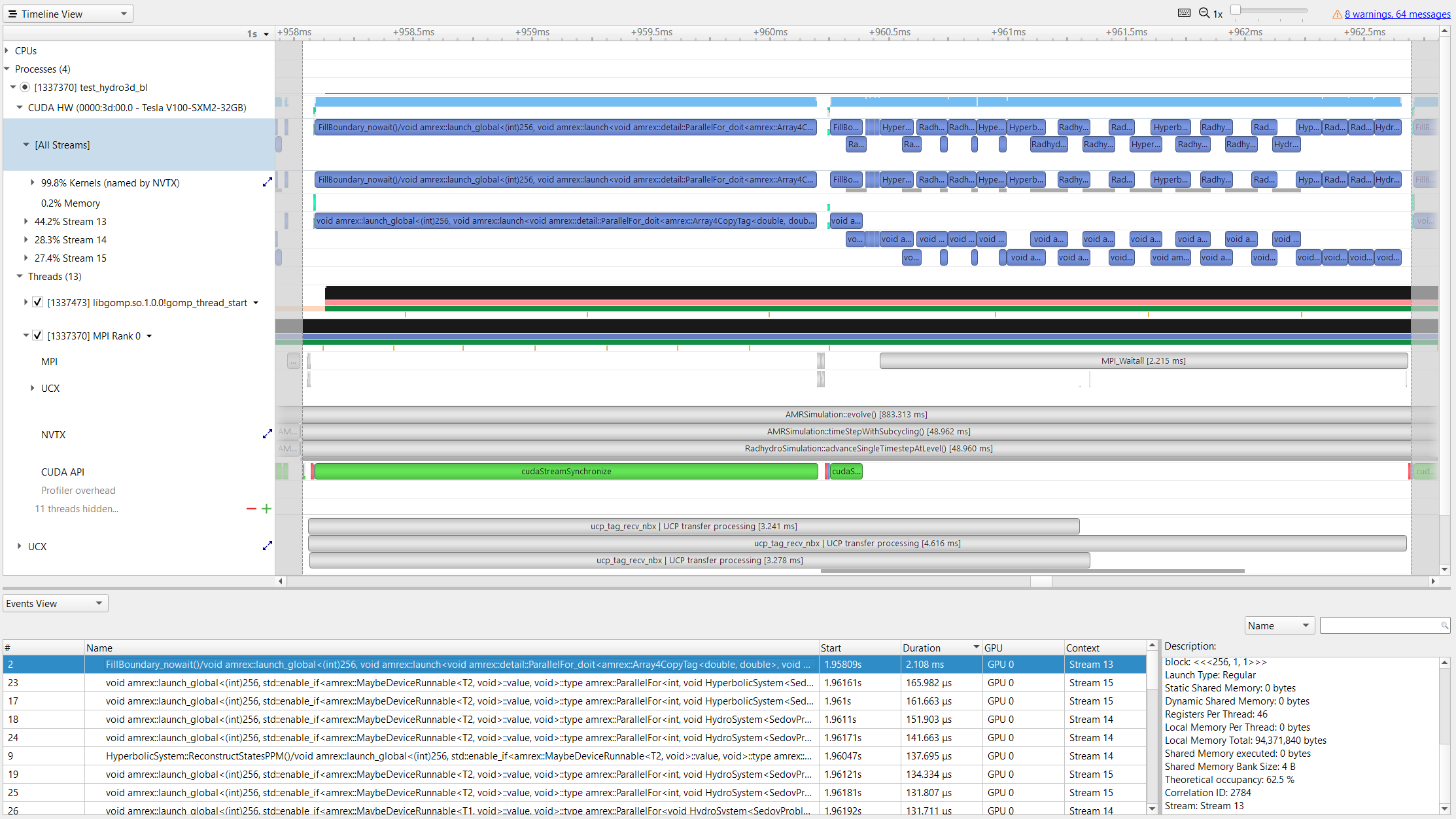Click the expand-row arrows icon beside NVTX row

[268, 434]
